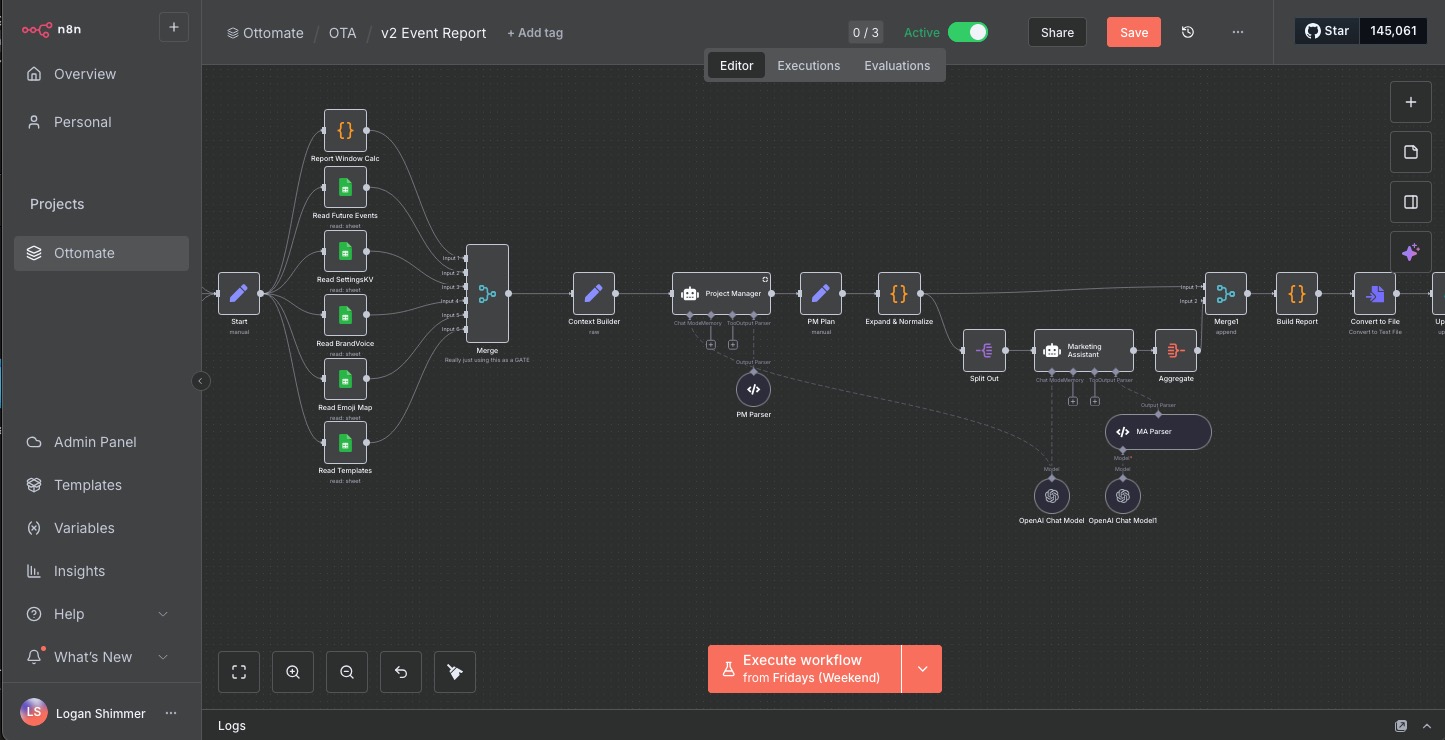
Task: Select the MA Parser code node
Action: (x=1156, y=431)
